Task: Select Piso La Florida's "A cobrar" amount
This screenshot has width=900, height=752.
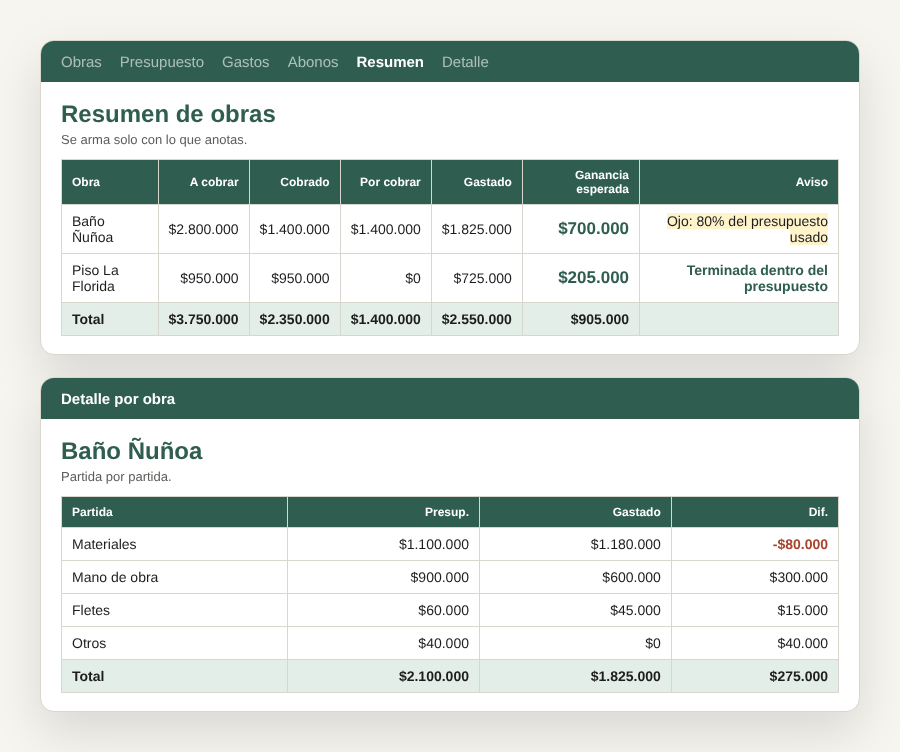Action: click(x=209, y=278)
